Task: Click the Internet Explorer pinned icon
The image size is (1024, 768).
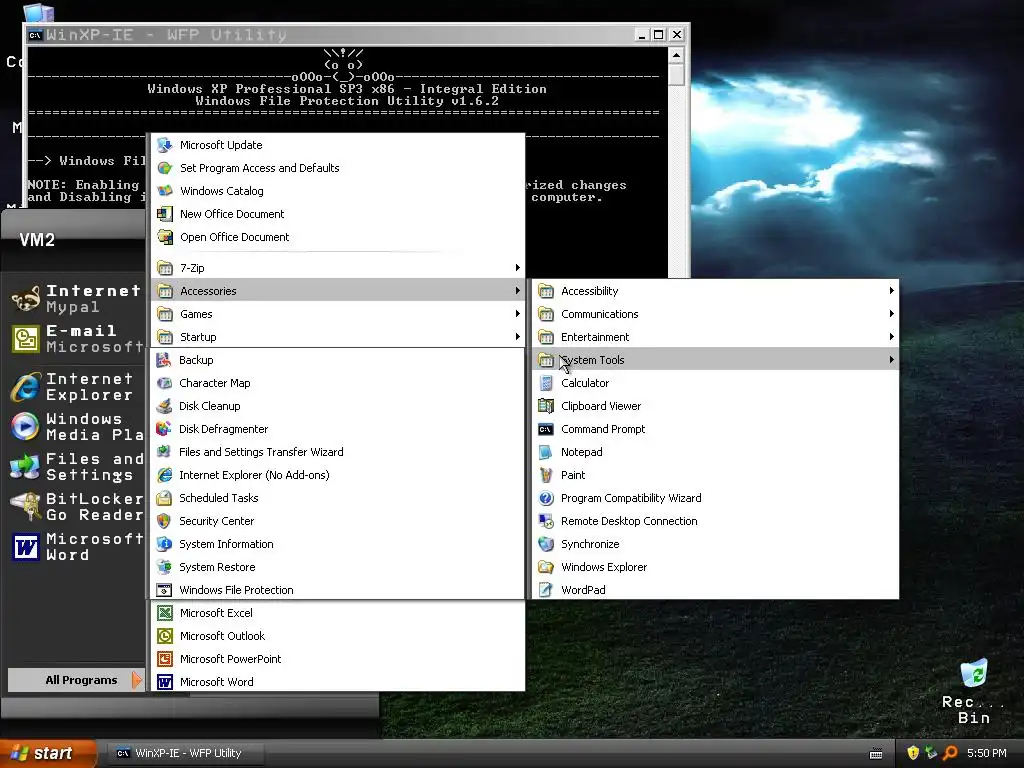Action: click(x=25, y=387)
